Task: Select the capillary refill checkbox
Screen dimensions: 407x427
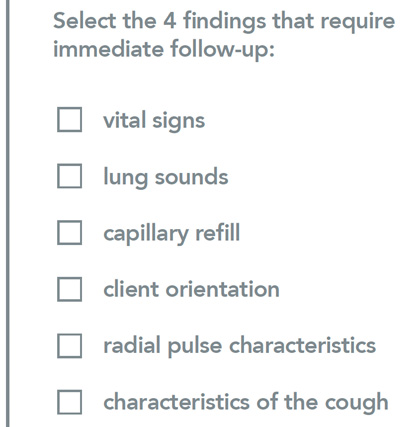Action: [69, 232]
